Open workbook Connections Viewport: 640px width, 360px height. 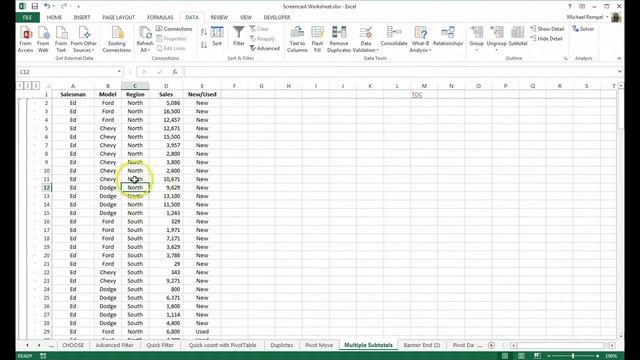tap(174, 29)
